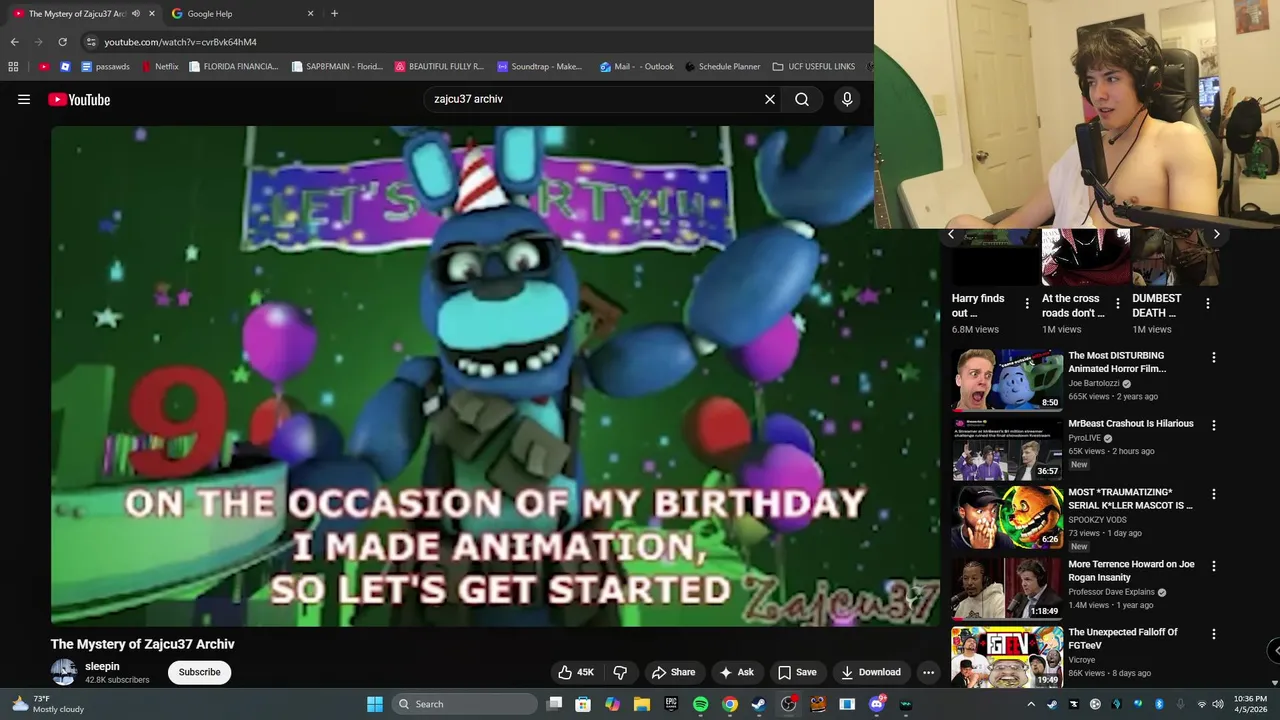Viewport: 1280px width, 720px height.
Task: Open MrBeast Crashout Is Hilarious thumbnail
Action: 1007,448
